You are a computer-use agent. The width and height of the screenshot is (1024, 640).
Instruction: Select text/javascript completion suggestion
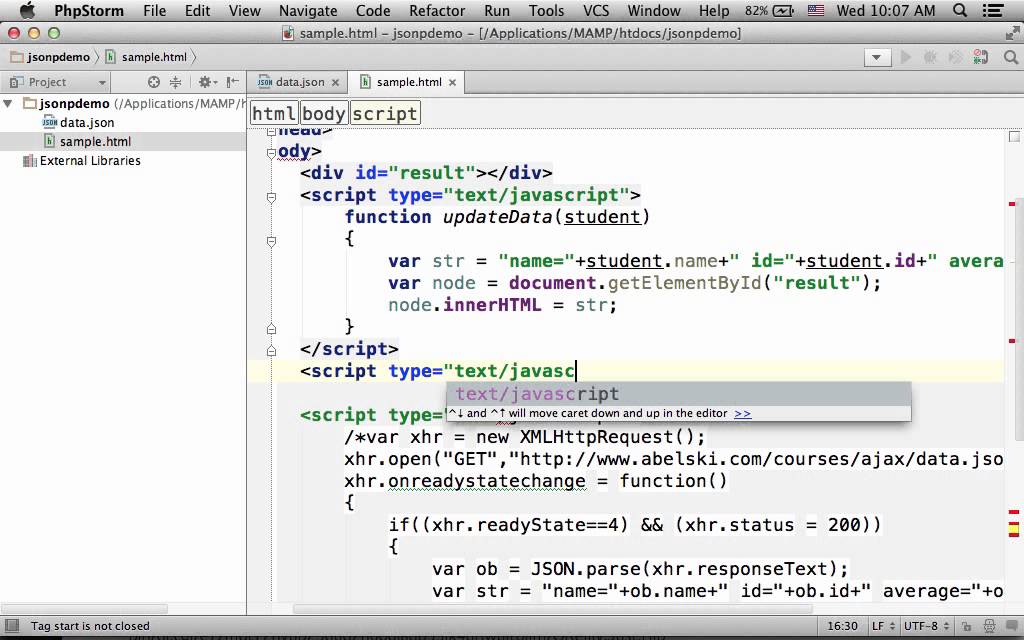click(x=679, y=394)
